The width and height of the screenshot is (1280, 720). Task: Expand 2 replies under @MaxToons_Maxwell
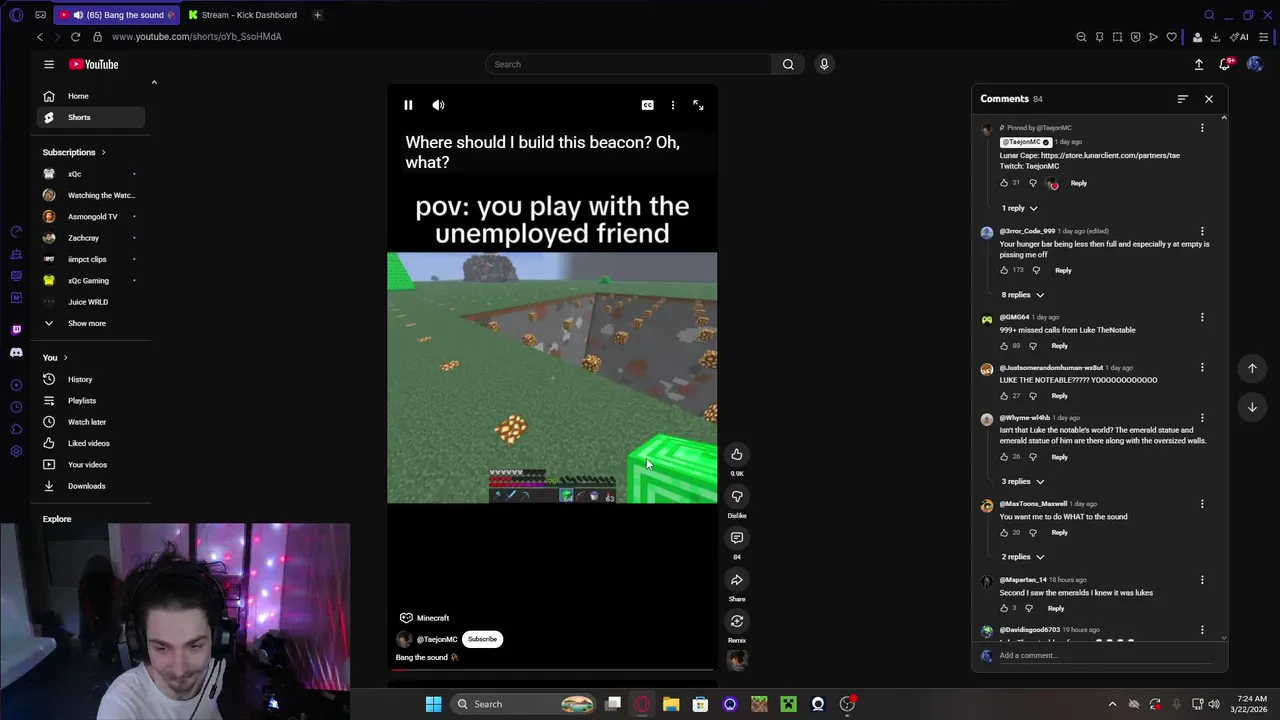click(x=1023, y=557)
